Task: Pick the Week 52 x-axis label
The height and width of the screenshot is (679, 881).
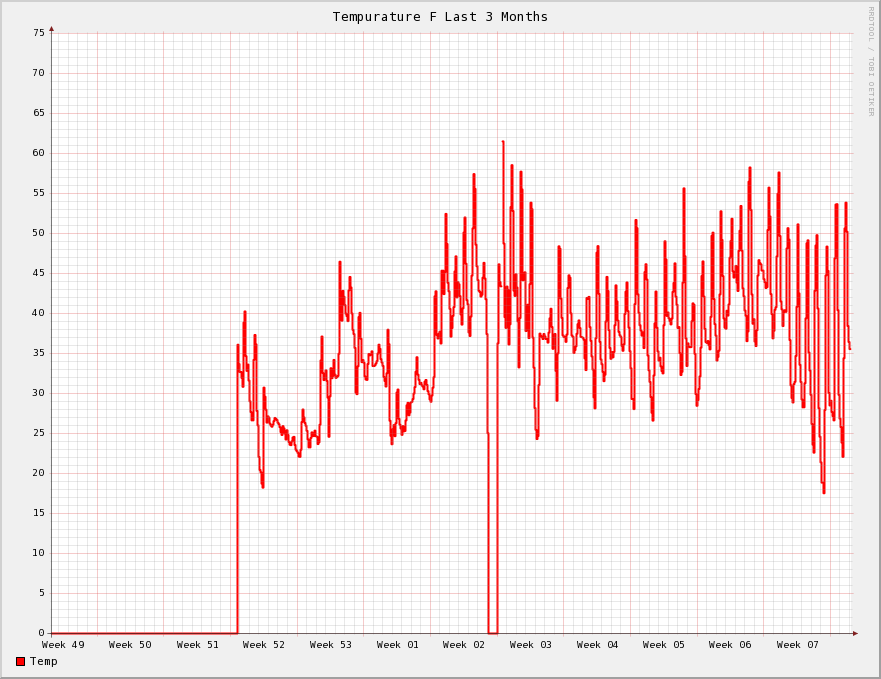Action: tap(264, 645)
